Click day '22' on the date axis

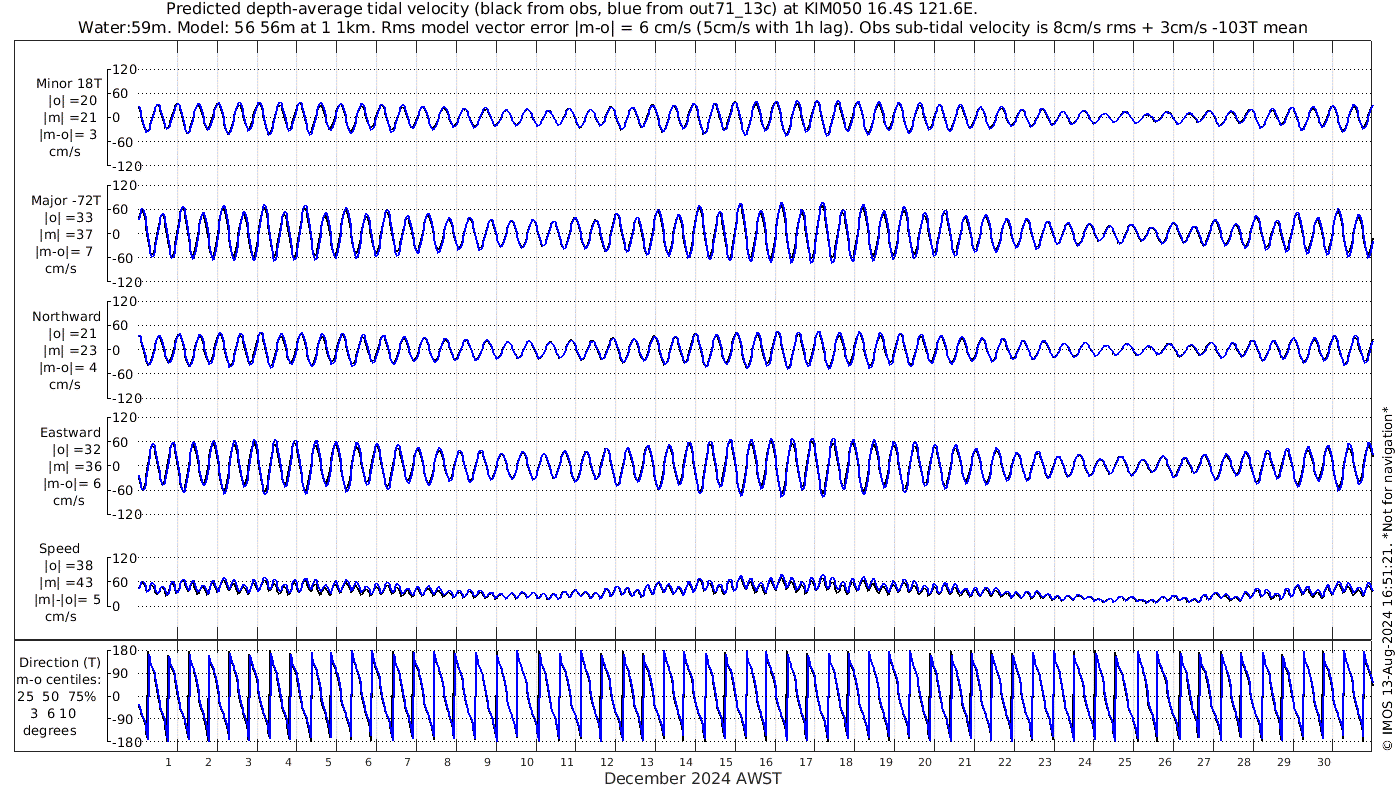[x=1005, y=762]
